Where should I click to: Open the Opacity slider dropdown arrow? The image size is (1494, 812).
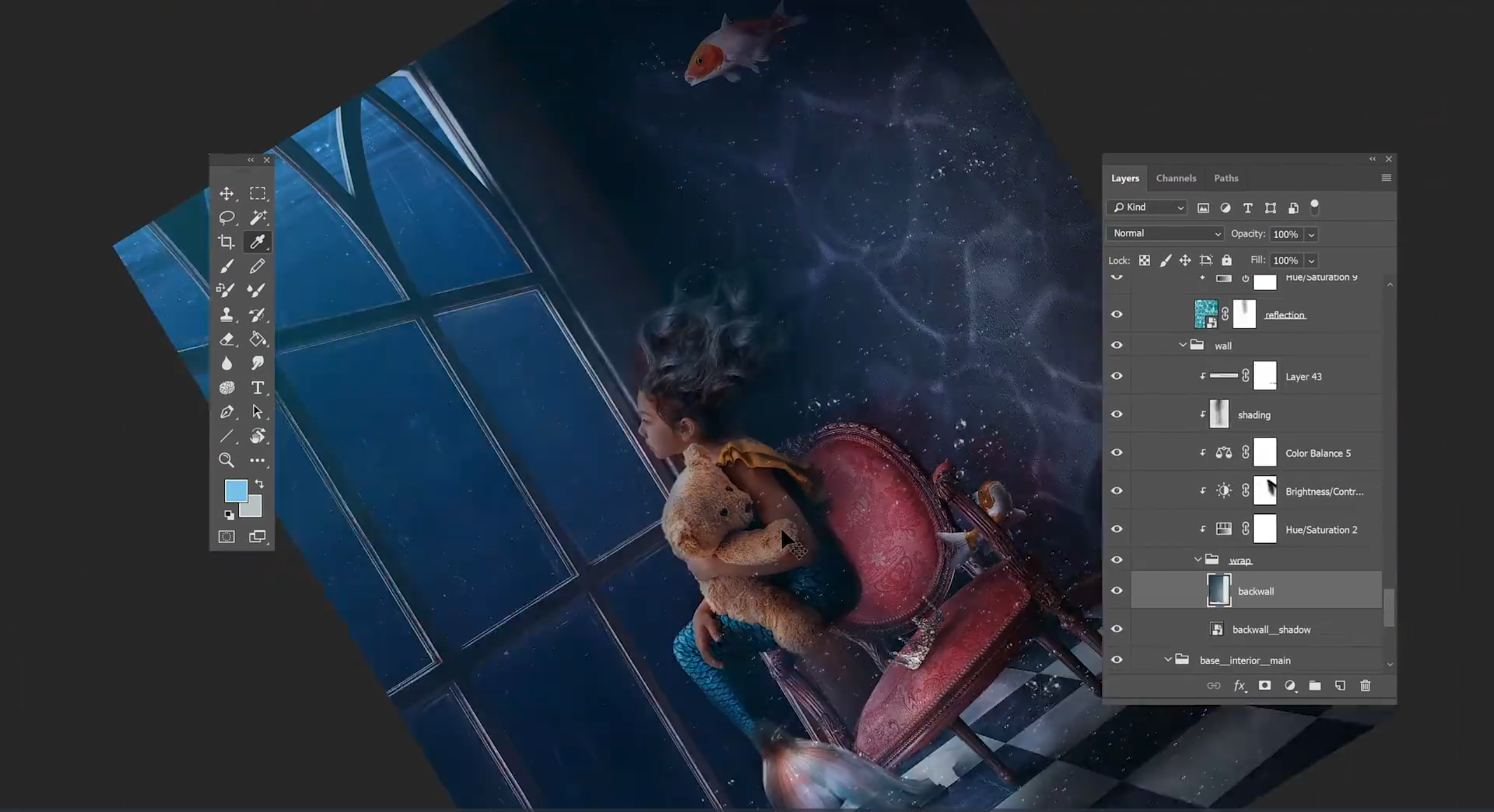point(1311,235)
